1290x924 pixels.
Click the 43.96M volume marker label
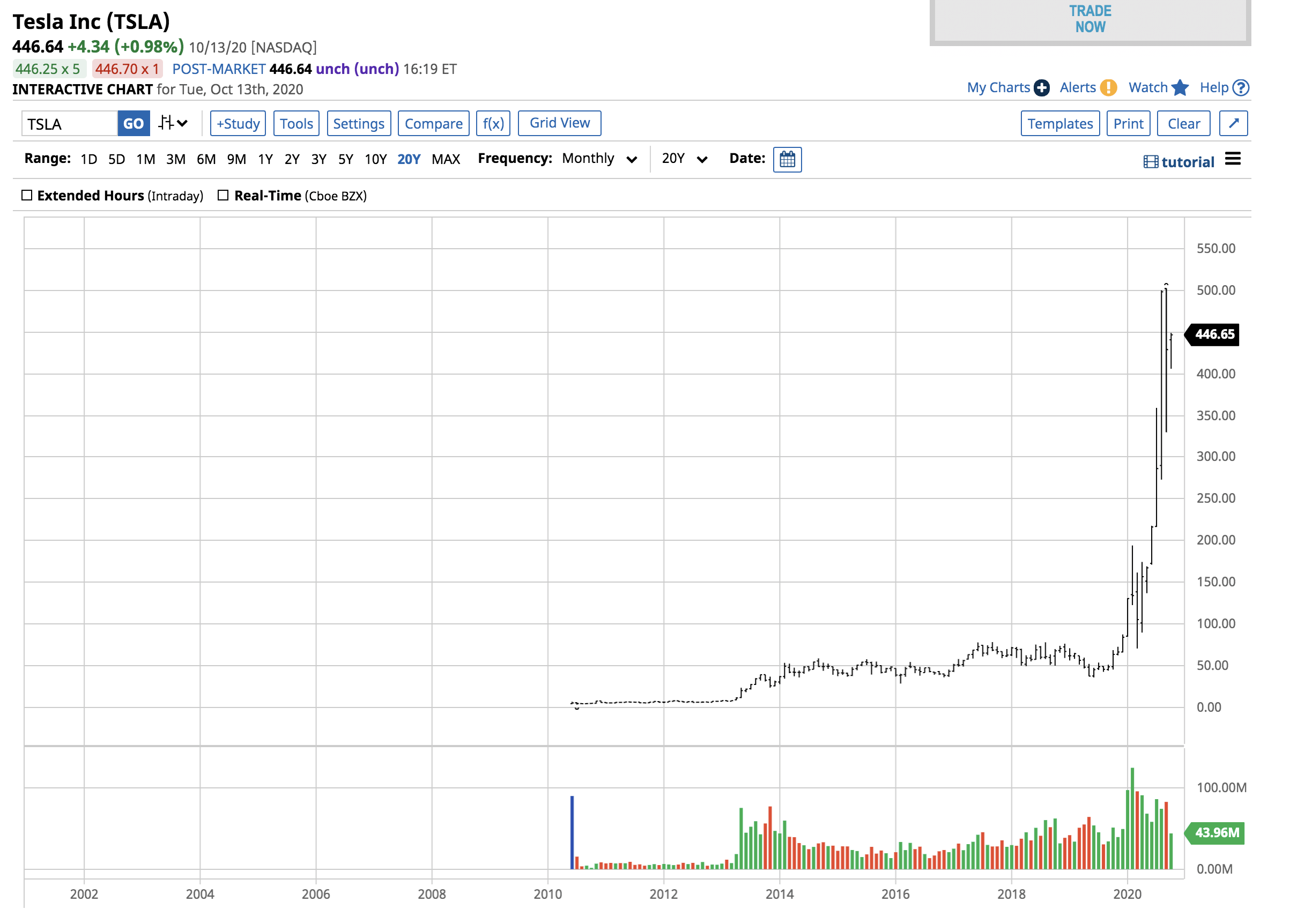[1214, 833]
